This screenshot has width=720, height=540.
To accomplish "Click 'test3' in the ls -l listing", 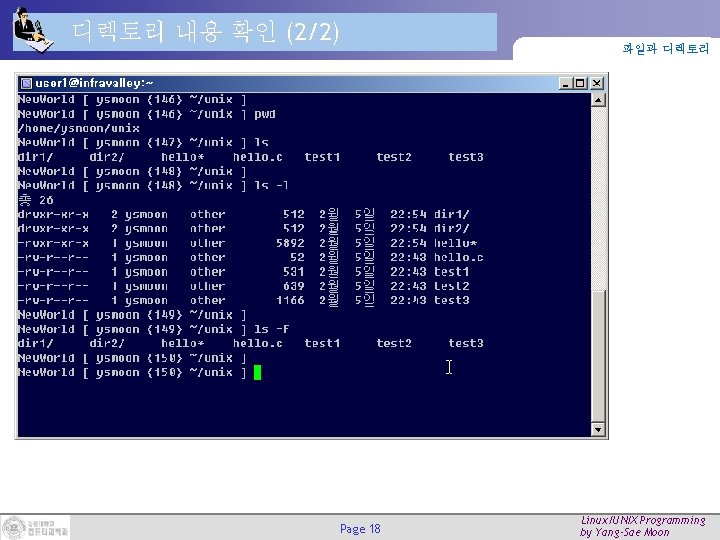I will click(x=452, y=300).
